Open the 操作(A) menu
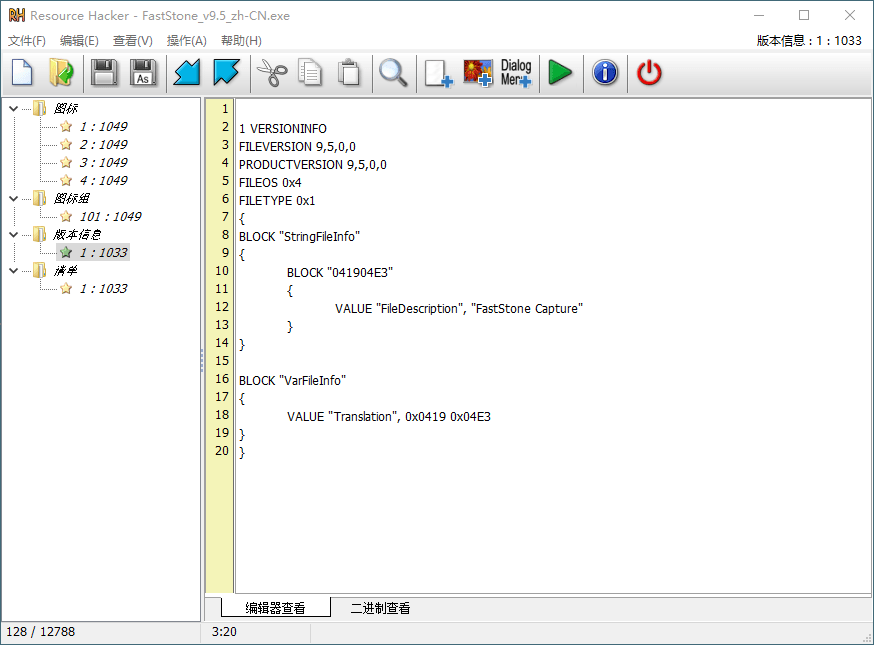Image resolution: width=874 pixels, height=645 pixels. (x=187, y=41)
